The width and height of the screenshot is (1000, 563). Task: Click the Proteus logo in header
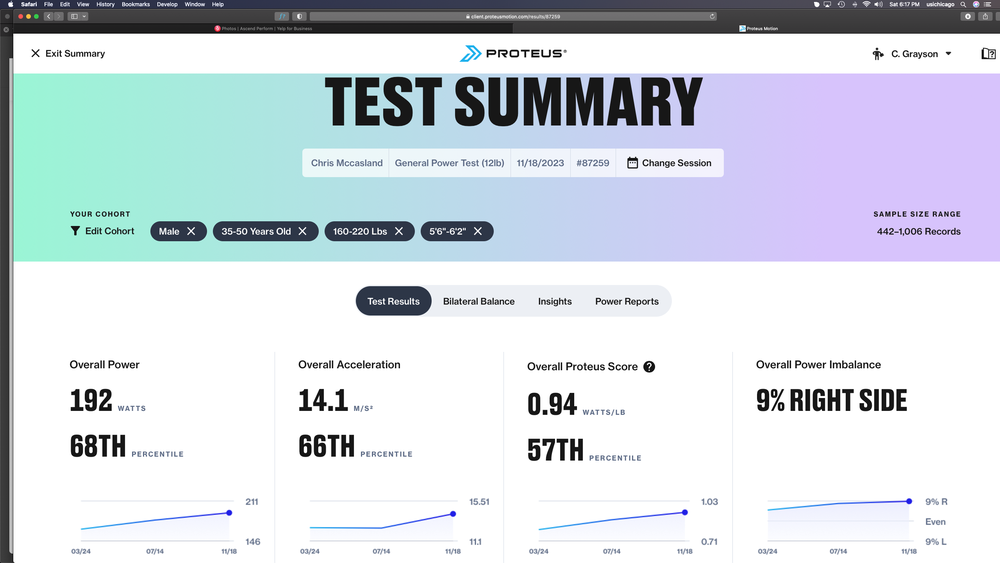(x=513, y=54)
